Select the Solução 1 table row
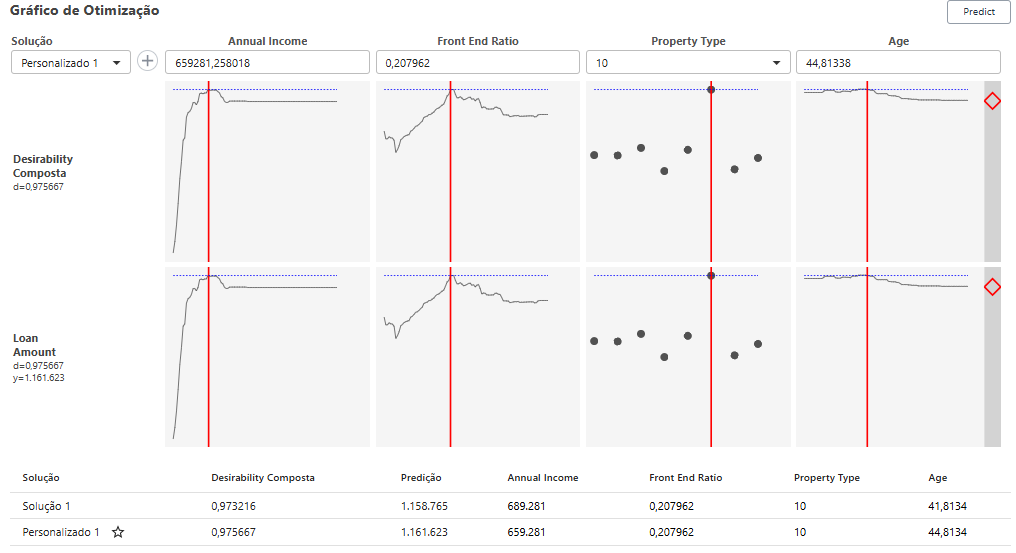 pyautogui.click(x=510, y=506)
